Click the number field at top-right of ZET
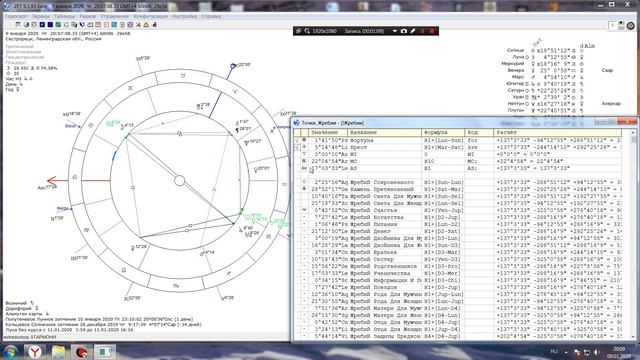The width and height of the screenshot is (640, 360). (612, 25)
